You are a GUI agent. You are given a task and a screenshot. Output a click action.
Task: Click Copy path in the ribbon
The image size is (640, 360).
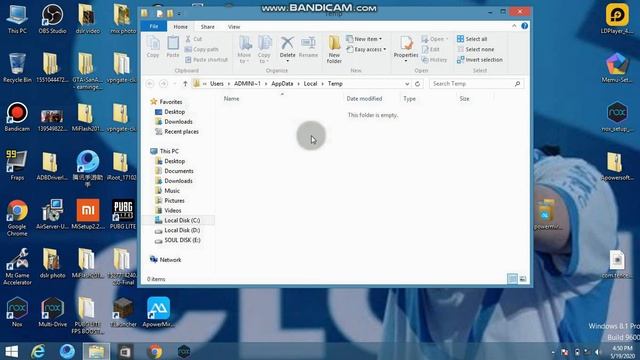pos(202,49)
